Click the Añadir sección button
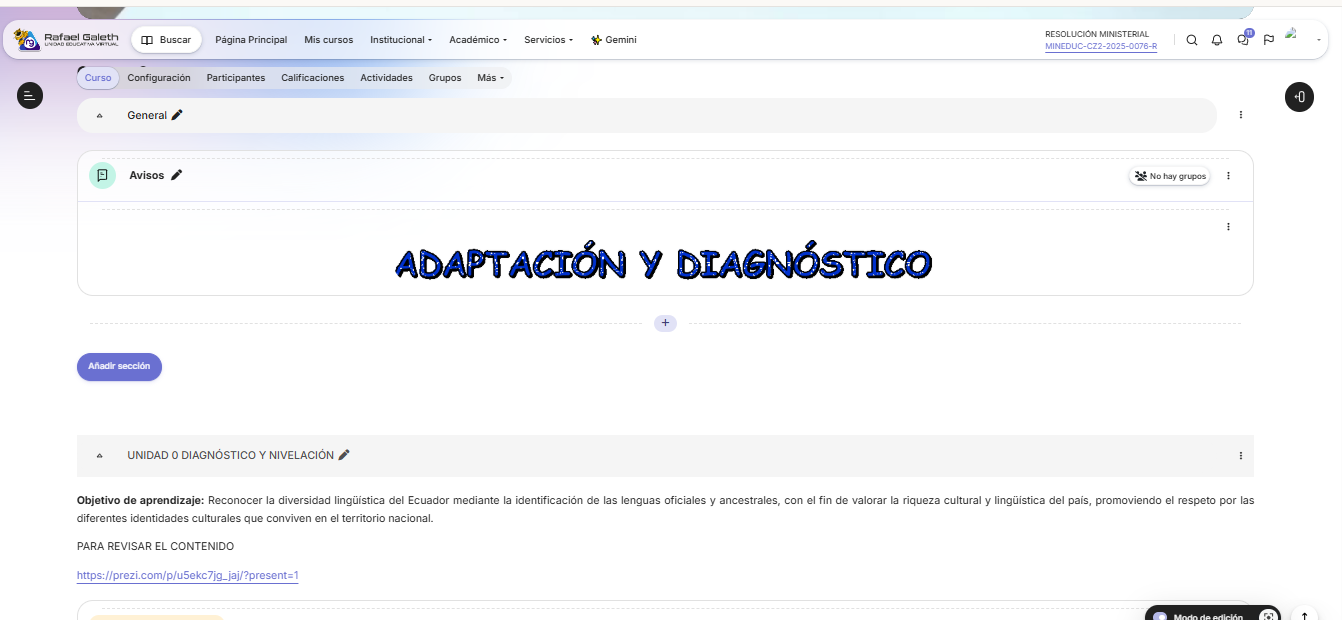Viewport: 1342px width, 620px height. 119,367
